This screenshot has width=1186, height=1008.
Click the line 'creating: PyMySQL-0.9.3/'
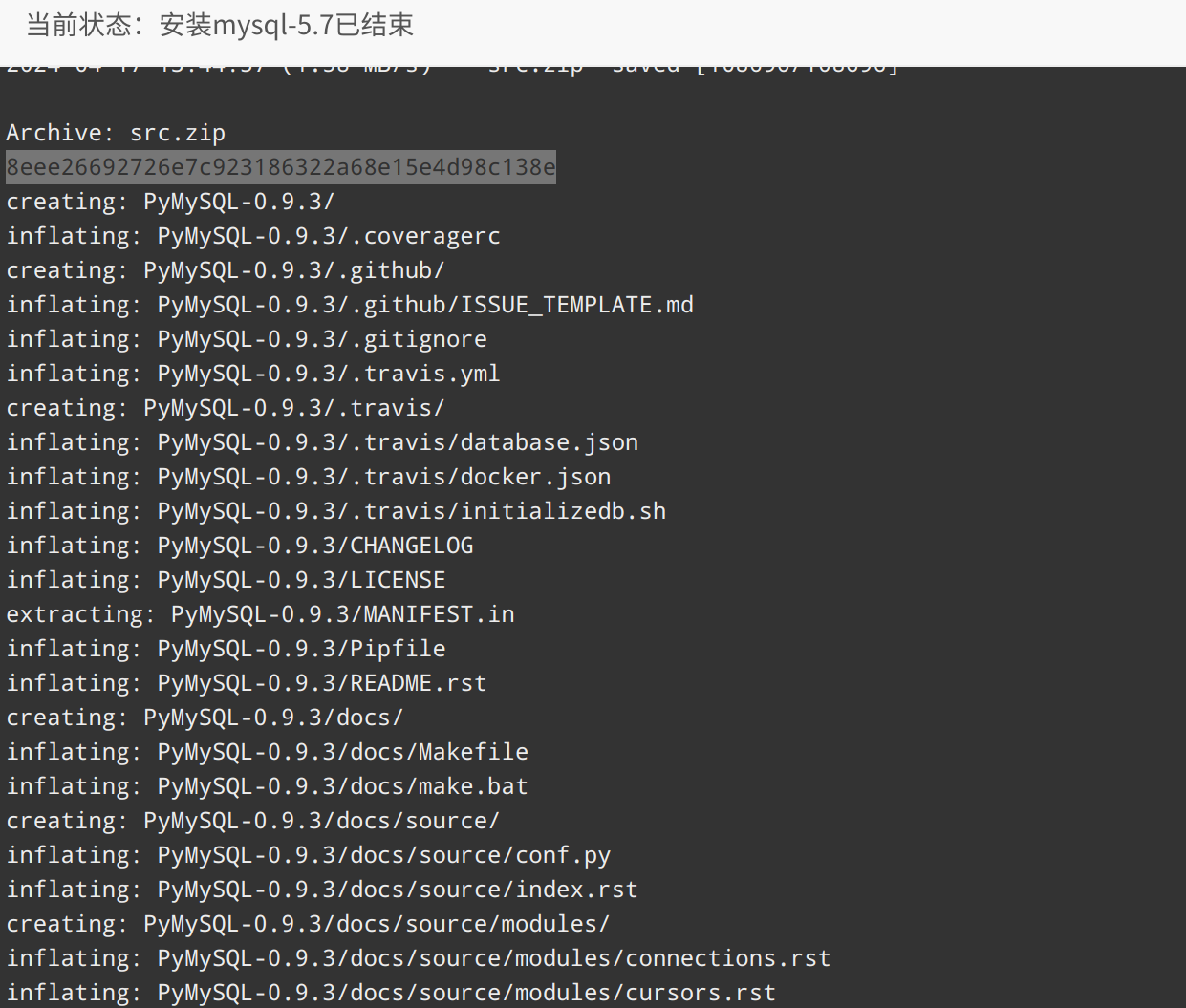point(170,202)
